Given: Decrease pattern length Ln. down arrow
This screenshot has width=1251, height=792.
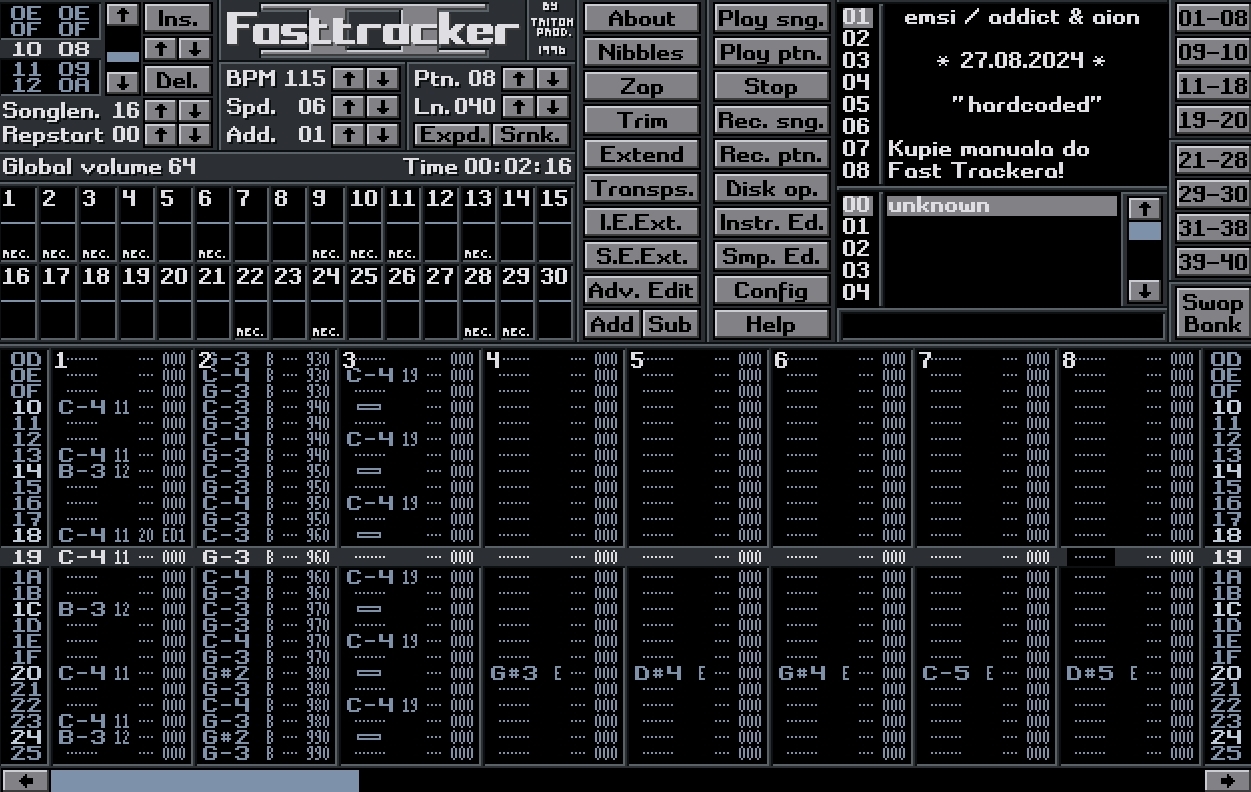Looking at the screenshot, I should click(552, 106).
